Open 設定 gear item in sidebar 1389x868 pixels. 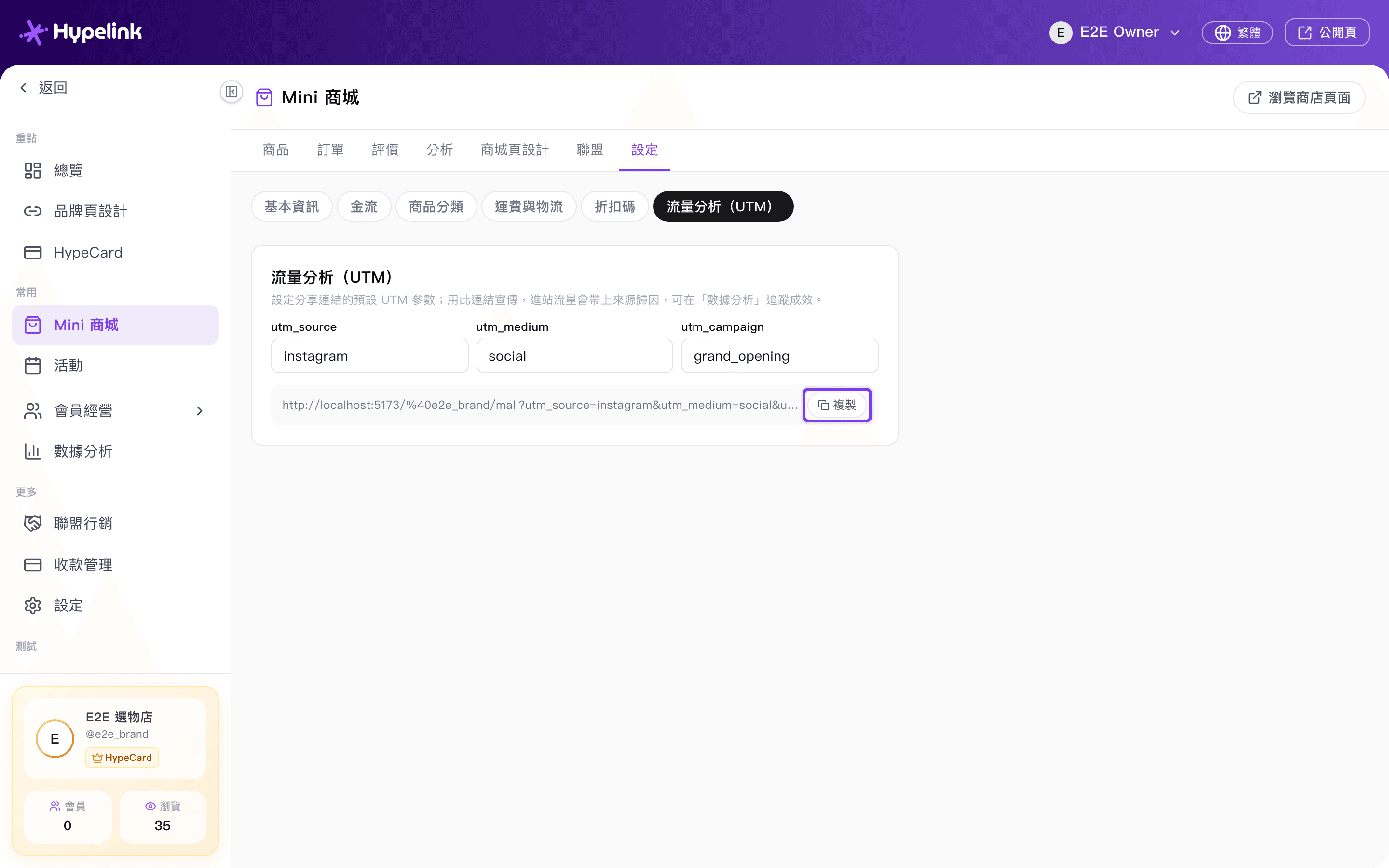(x=115, y=606)
